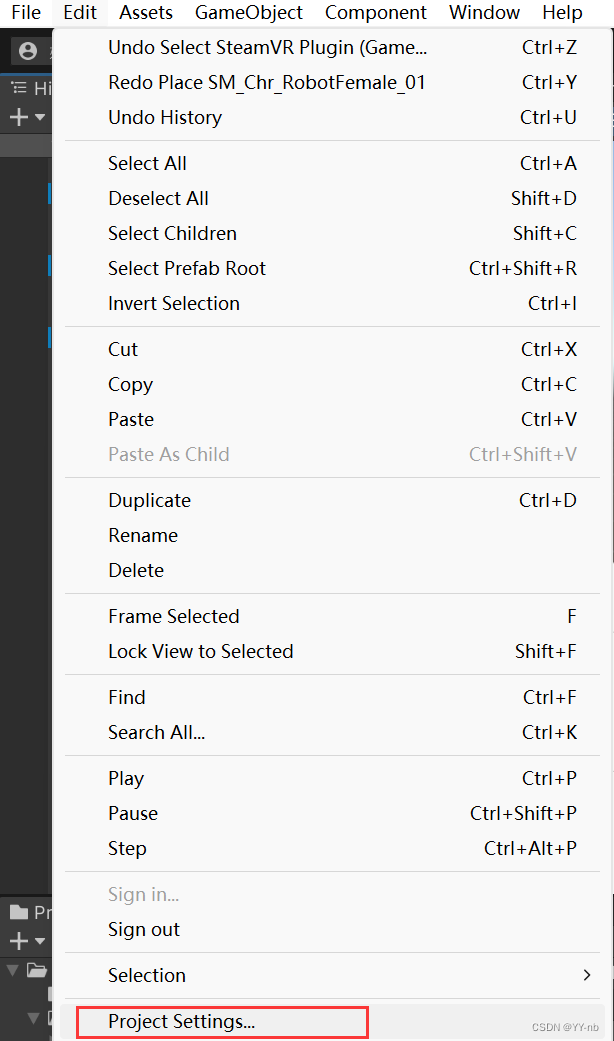Select Frame Selected menu entry
The width and height of the screenshot is (614, 1041).
174,616
